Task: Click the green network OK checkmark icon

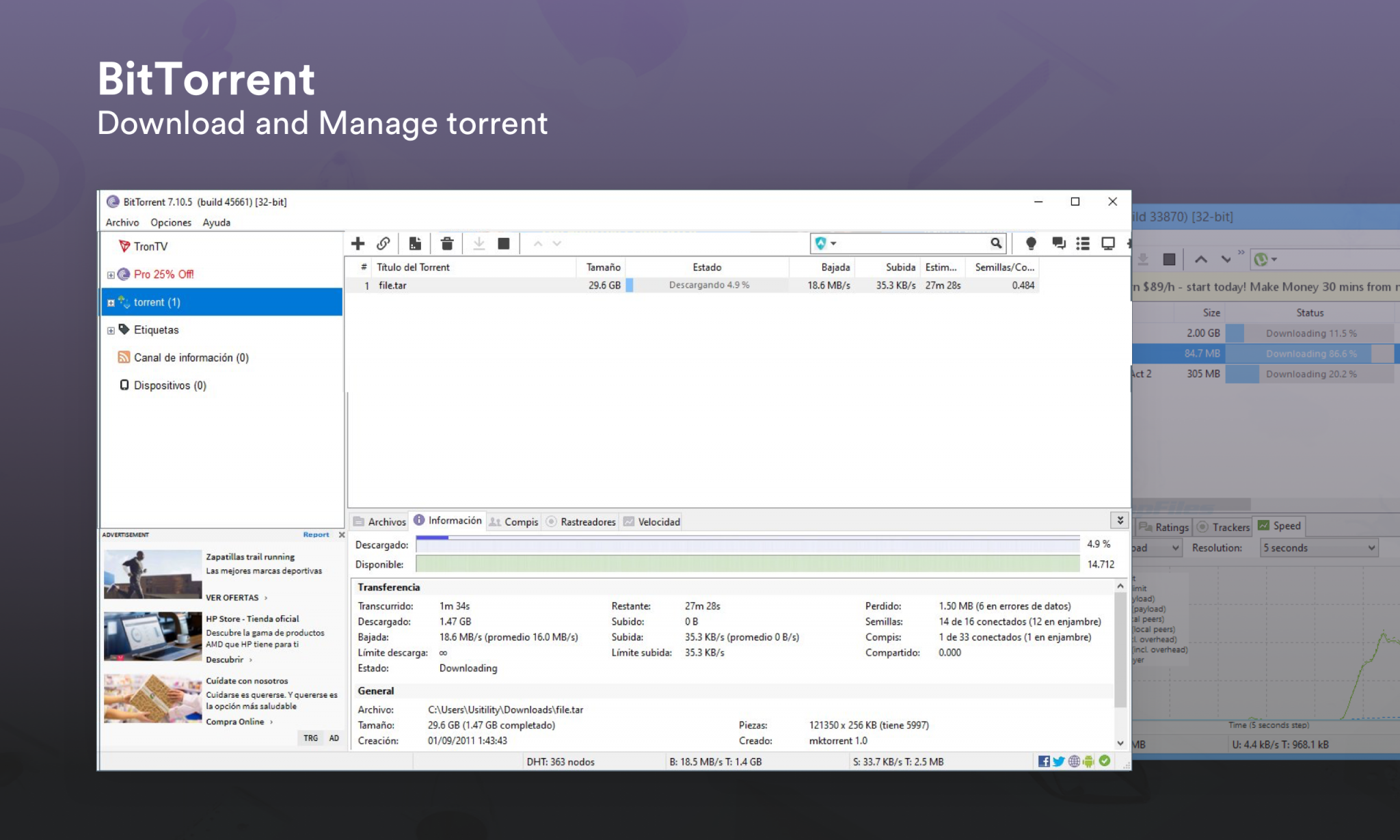Action: (1105, 761)
